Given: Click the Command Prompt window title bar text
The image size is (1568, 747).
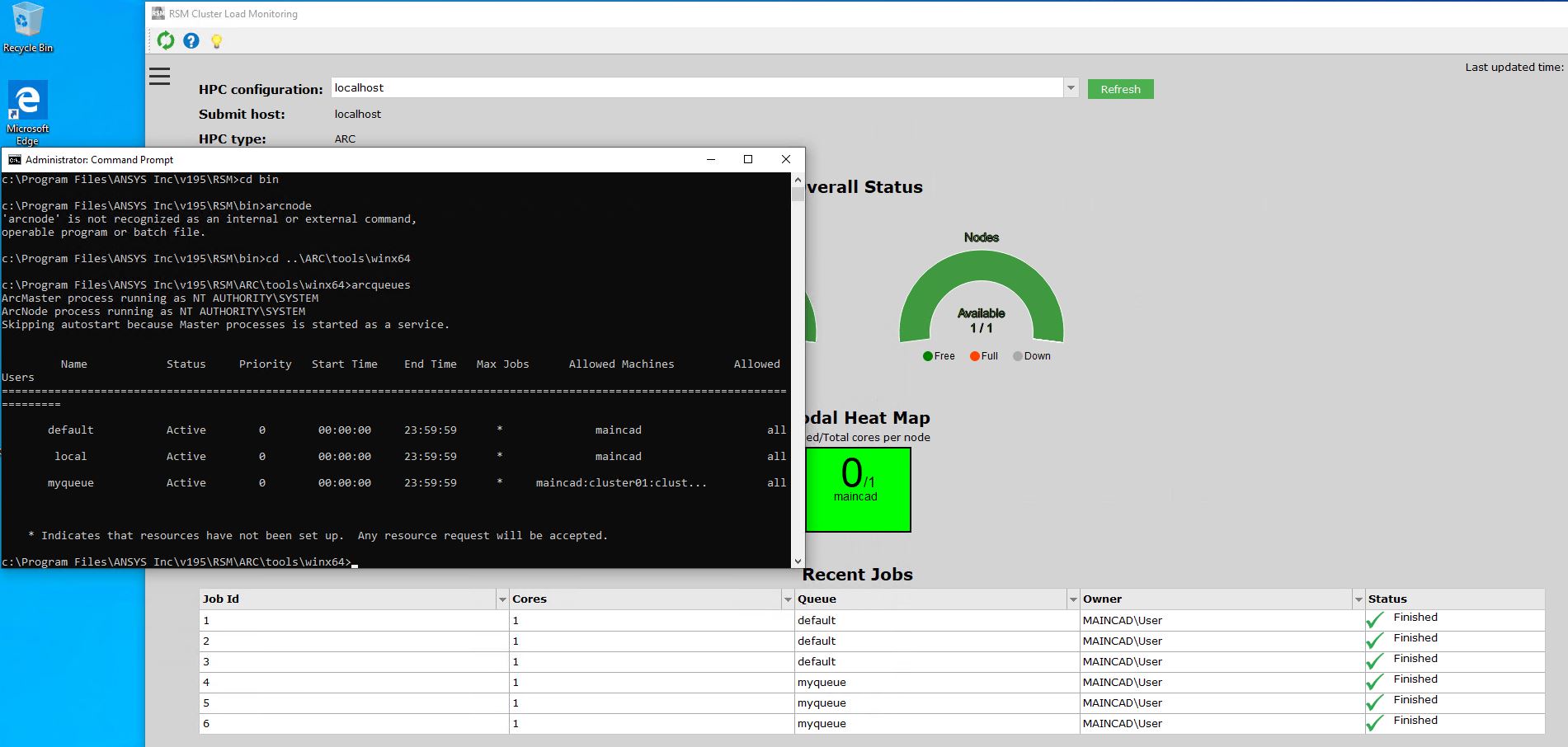Looking at the screenshot, I should coord(100,159).
